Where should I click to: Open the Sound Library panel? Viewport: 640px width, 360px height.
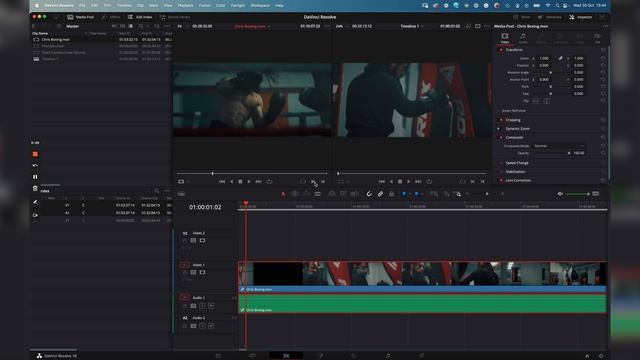pyautogui.click(x=175, y=17)
